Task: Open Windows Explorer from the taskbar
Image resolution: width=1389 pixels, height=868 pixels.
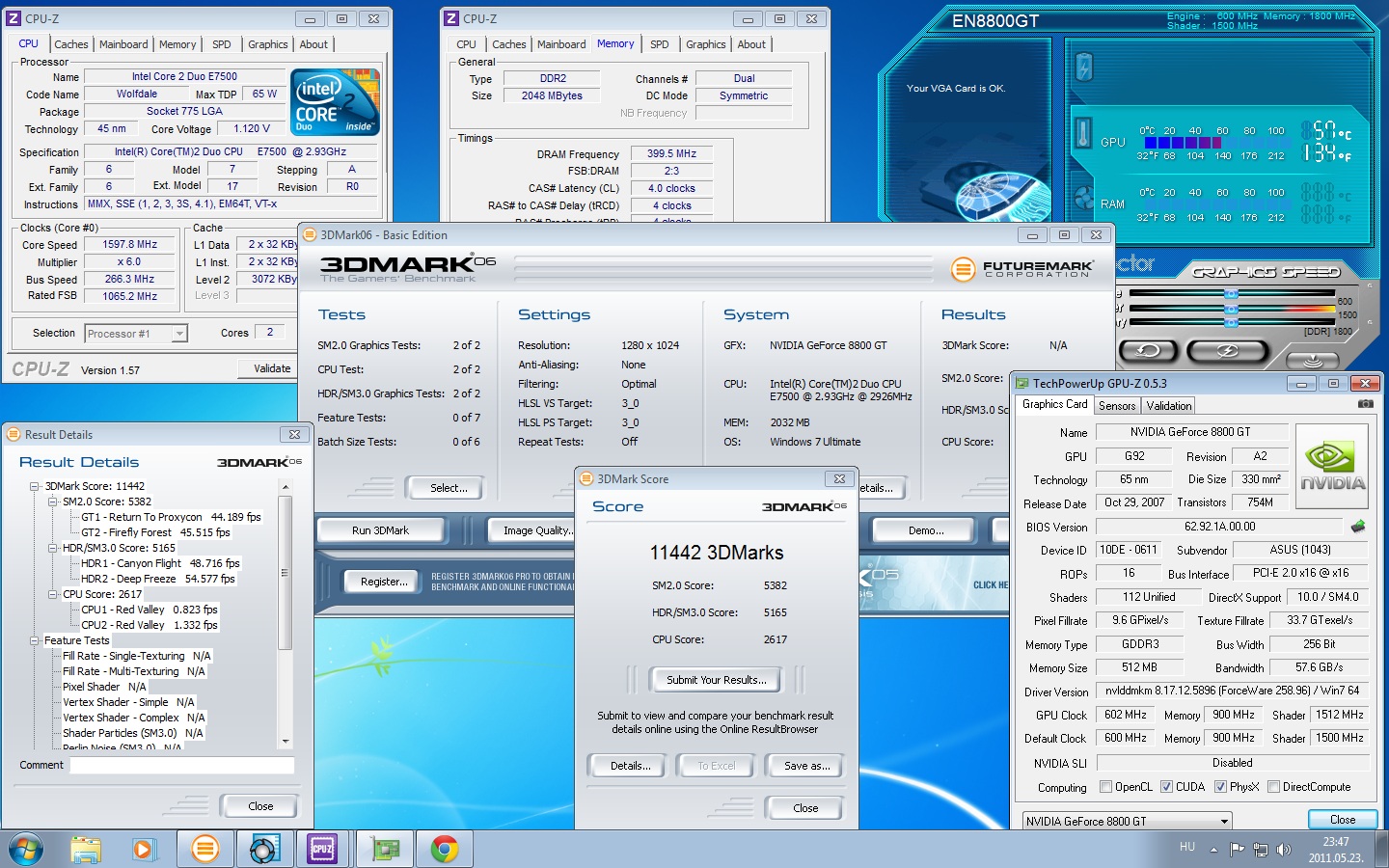Action: [86, 850]
